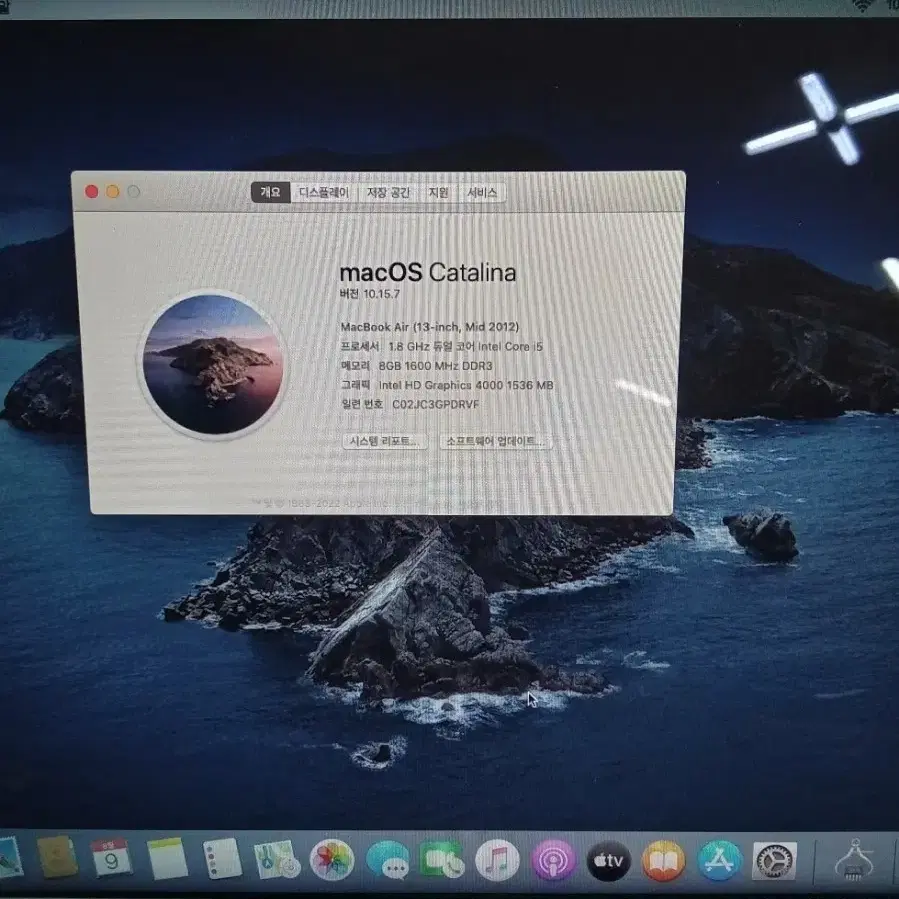The image size is (899, 899).
Task: Switch to the 저장 공간 tab
Action: coord(389,192)
